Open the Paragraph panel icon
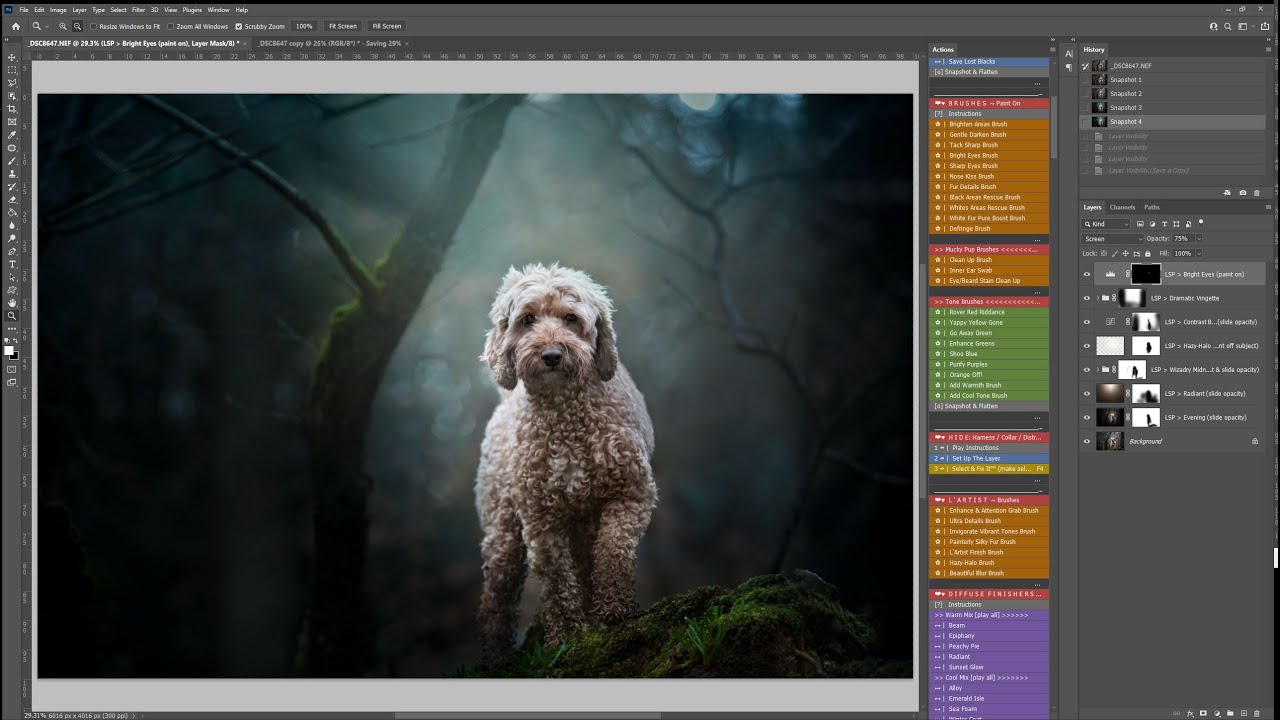Viewport: 1280px width, 720px height. click(x=1069, y=67)
